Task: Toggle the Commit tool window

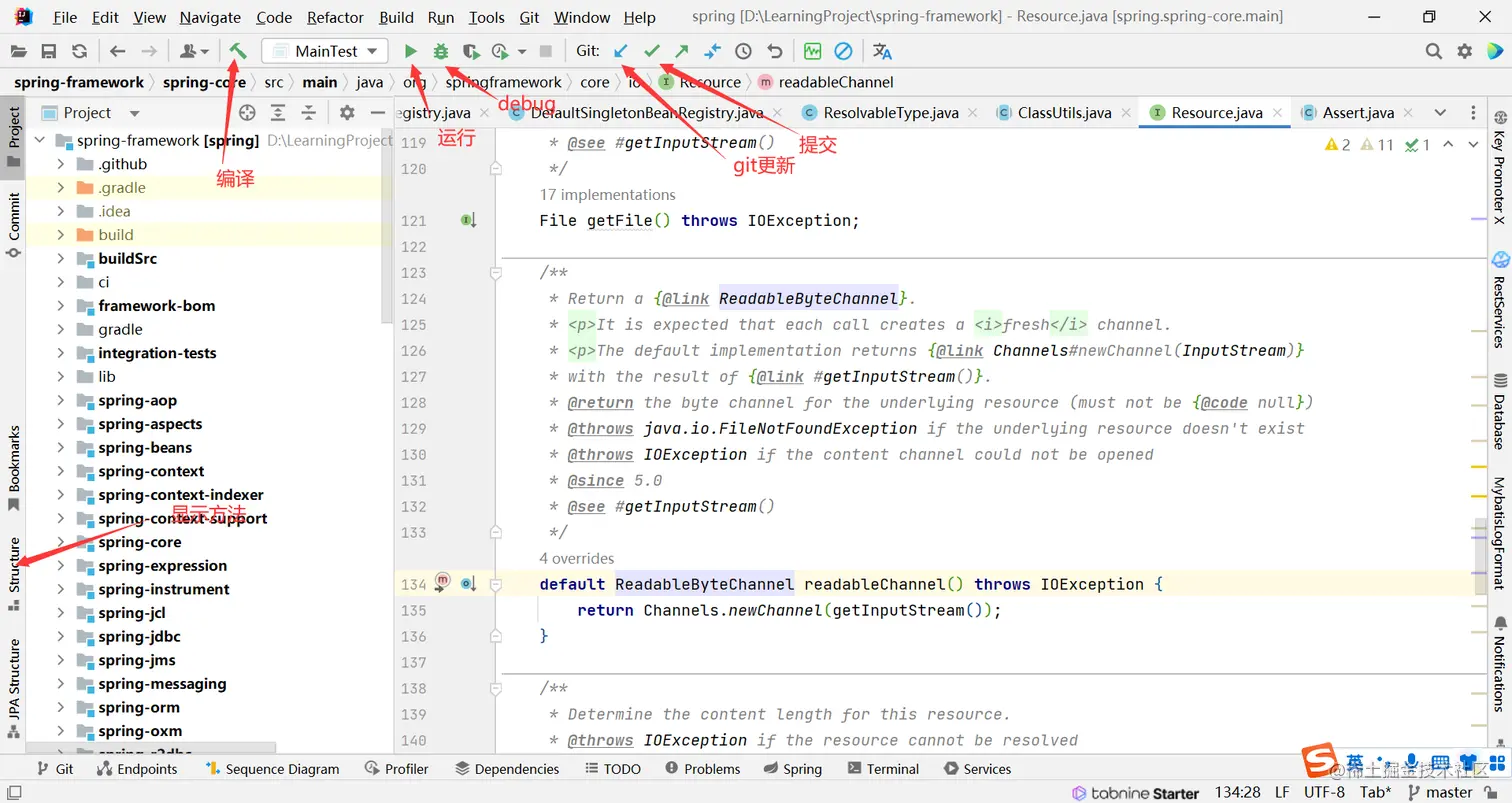Action: (x=14, y=225)
